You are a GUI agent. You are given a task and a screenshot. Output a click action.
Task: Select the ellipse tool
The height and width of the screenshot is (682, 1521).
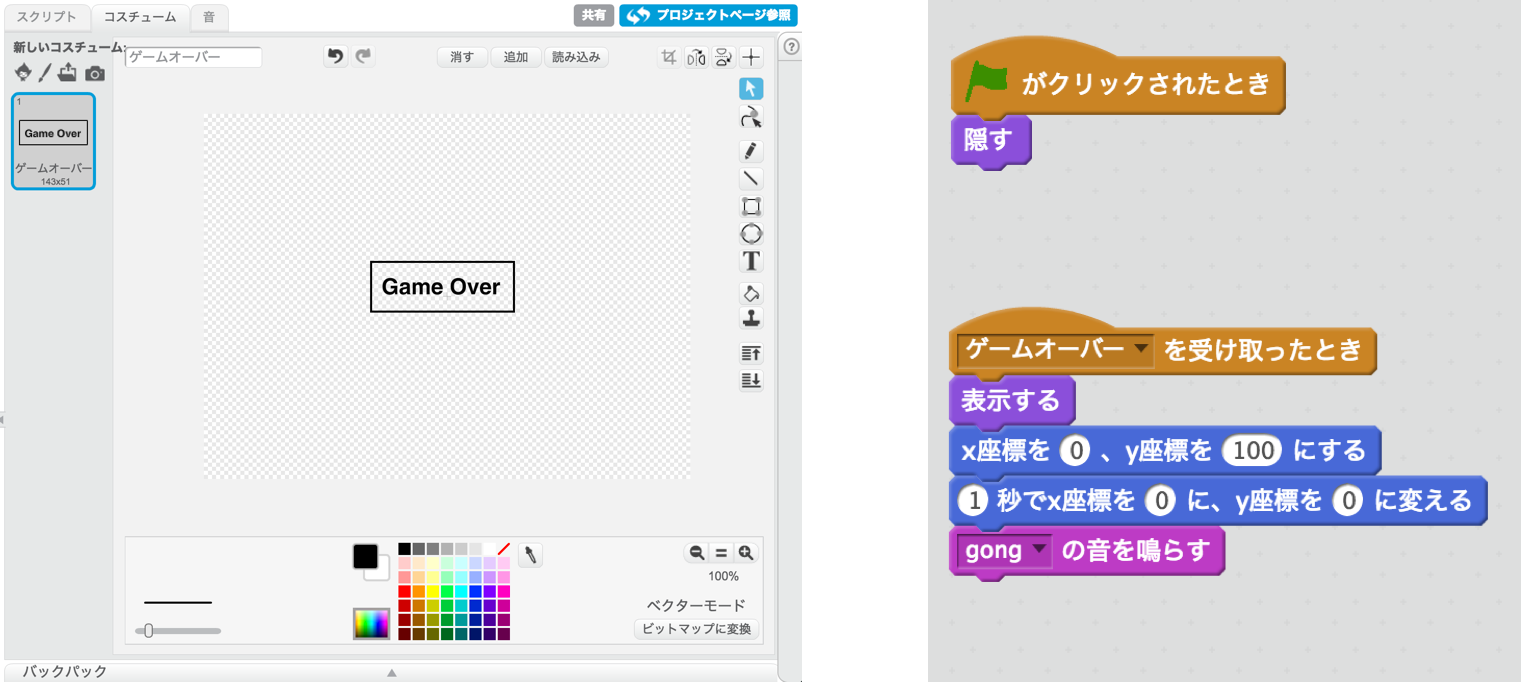751,234
